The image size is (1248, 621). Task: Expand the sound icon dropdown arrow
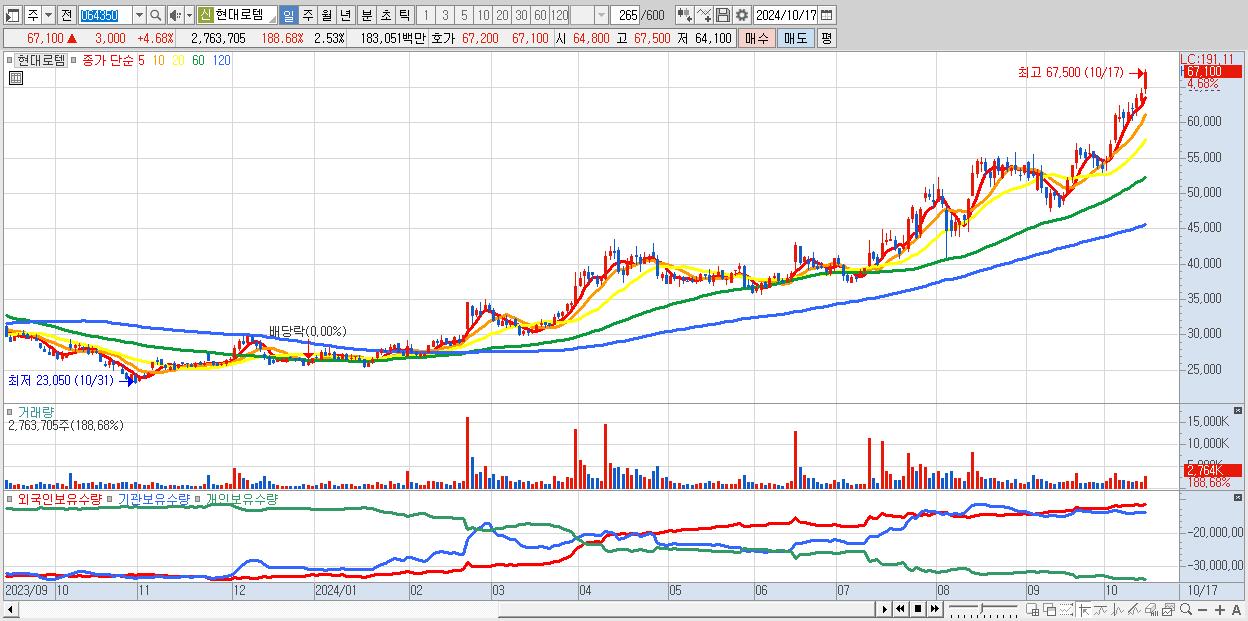189,15
